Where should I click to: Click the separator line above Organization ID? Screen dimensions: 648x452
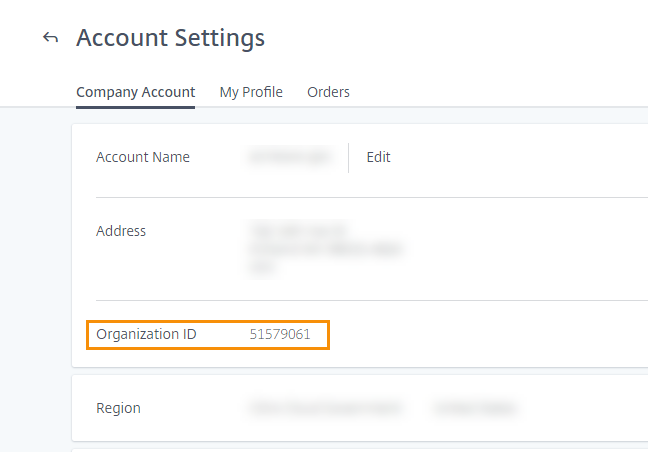370,300
